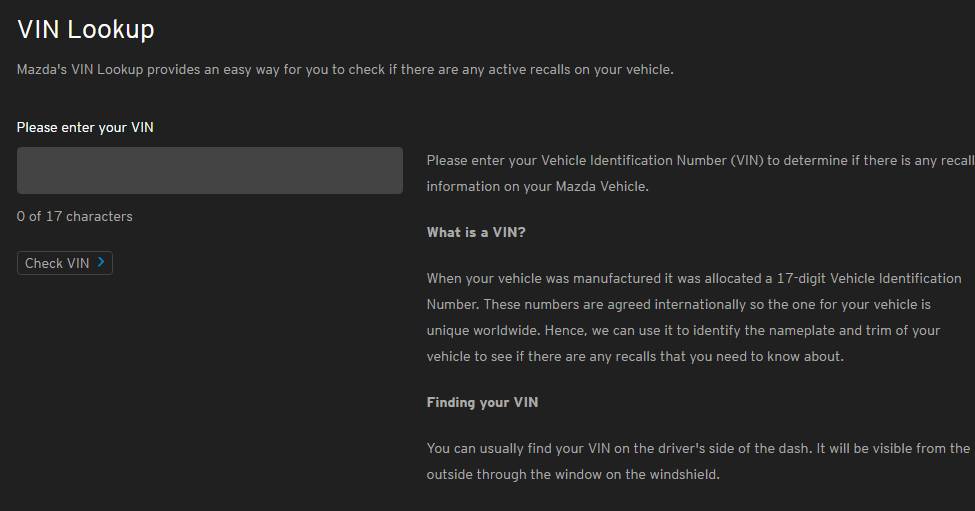975x511 pixels.
Task: Click the line mentioning 'unique worldwide'
Action: click(x=678, y=330)
